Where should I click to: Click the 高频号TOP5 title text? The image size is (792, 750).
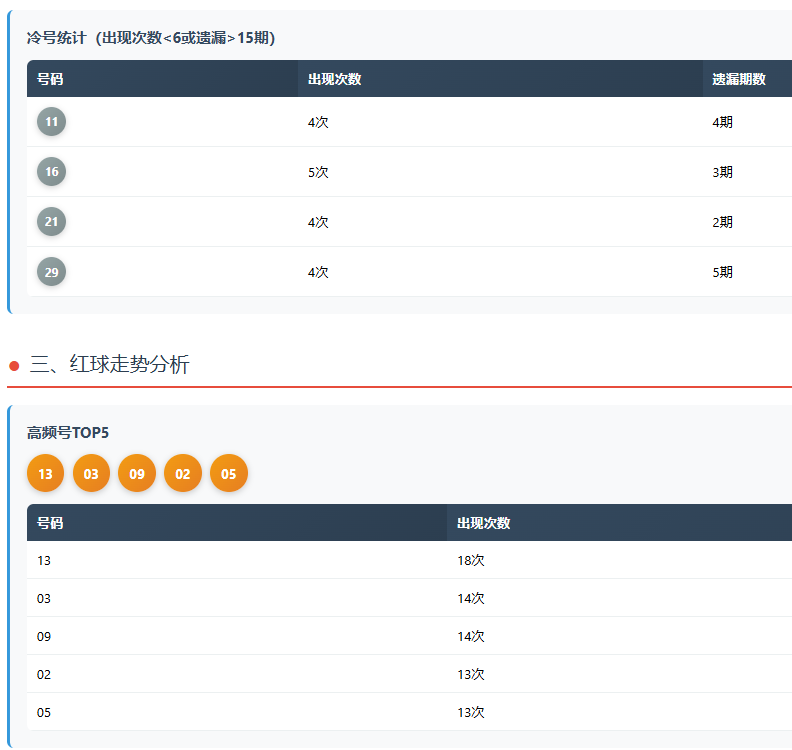[x=68, y=433]
